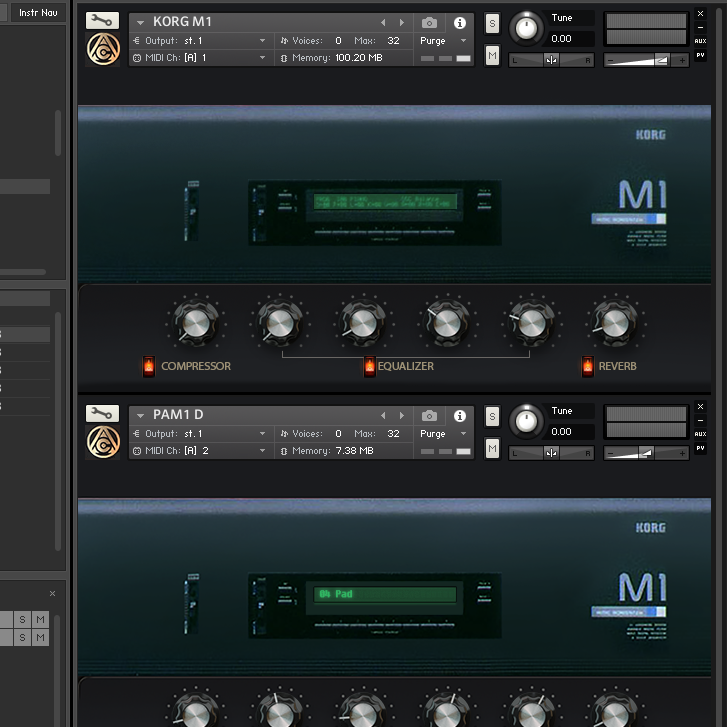
Task: Click the center pan marker on KORG M1
Action: (551, 60)
